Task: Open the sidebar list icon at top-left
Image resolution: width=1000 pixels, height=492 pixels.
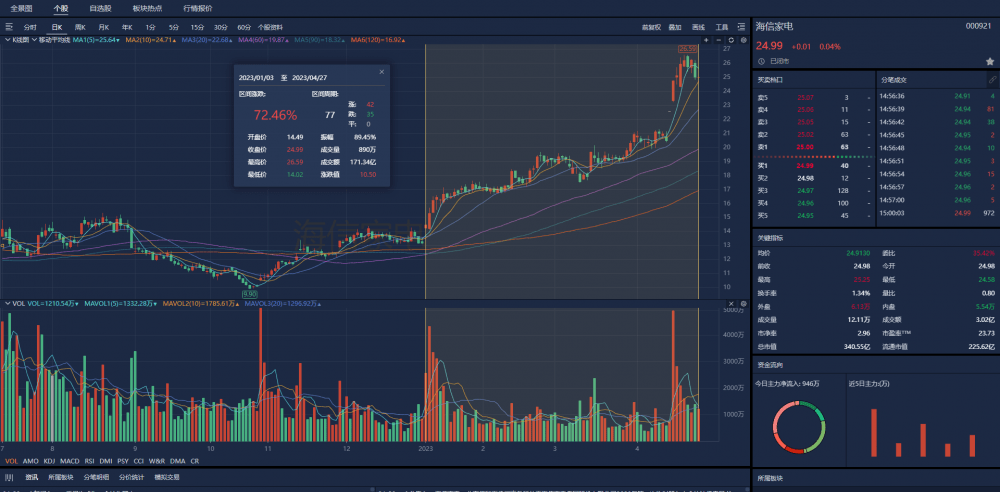Action: 8,27
